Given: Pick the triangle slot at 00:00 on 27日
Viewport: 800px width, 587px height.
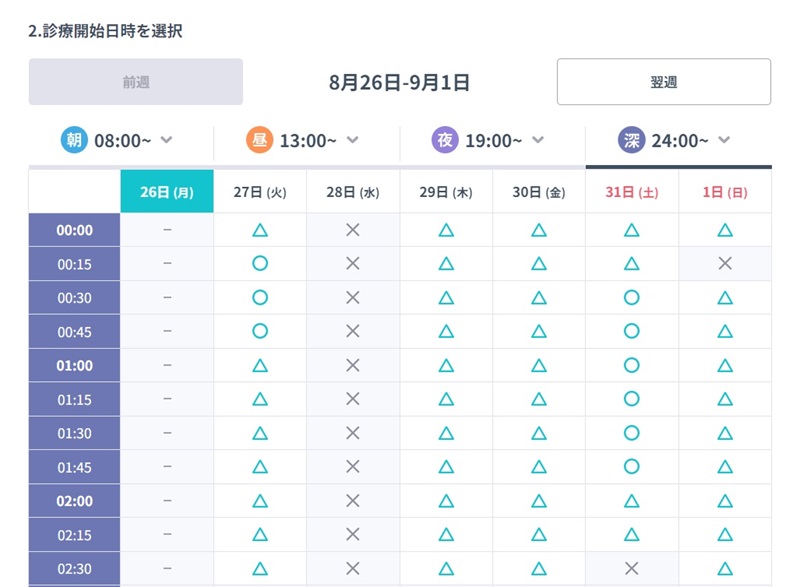Looking at the screenshot, I should point(260,230).
